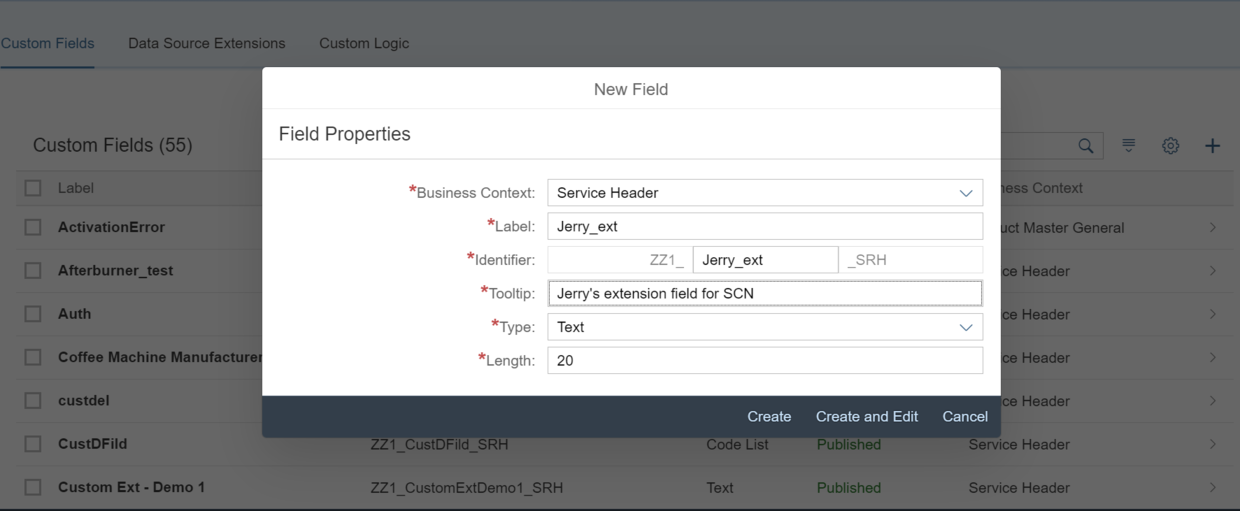Open table settings gear icon
The image size is (1240, 511).
tap(1170, 146)
